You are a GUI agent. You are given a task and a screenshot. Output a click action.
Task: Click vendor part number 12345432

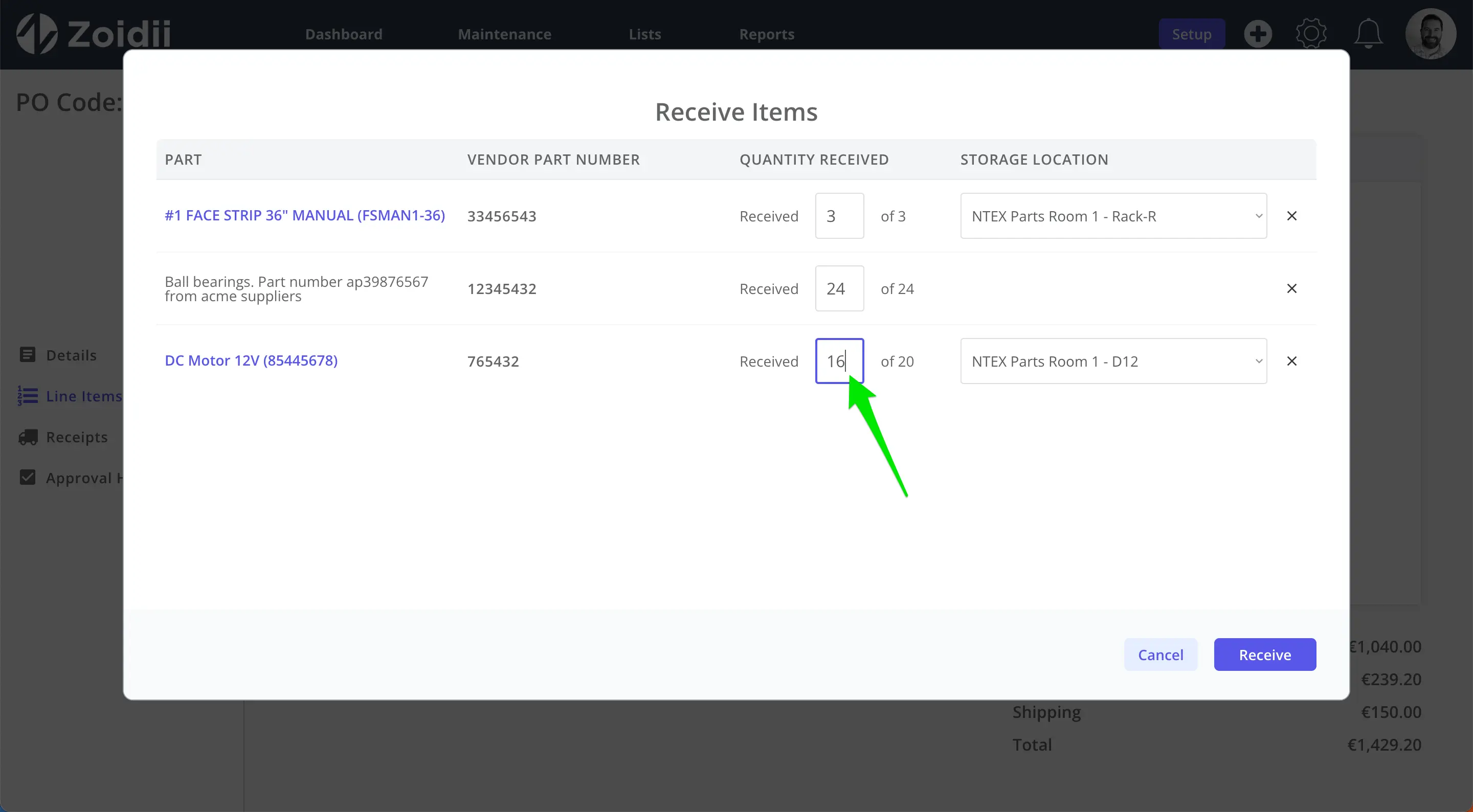click(501, 289)
